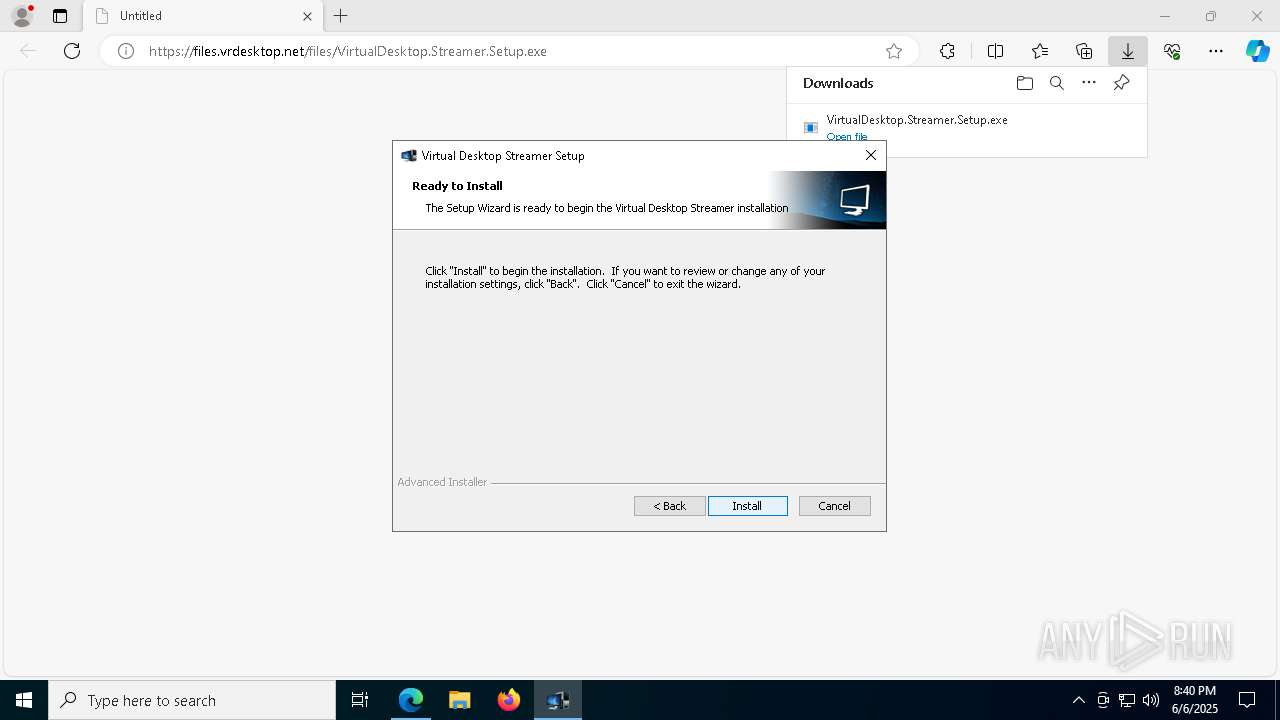Open the Favorites star-list icon
1280x720 pixels.
pos(1040,51)
